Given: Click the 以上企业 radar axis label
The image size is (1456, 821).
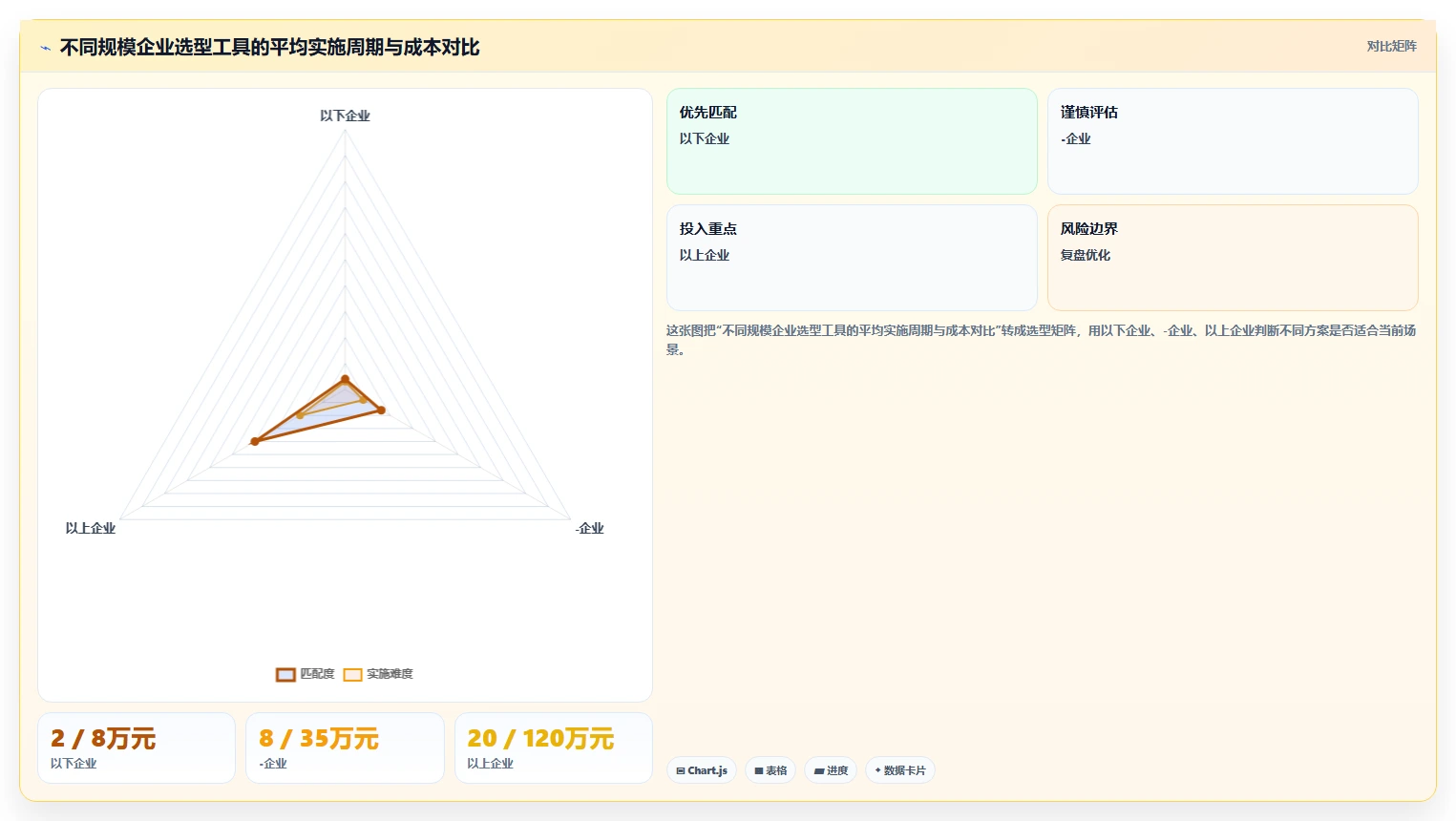Looking at the screenshot, I should coord(91,528).
